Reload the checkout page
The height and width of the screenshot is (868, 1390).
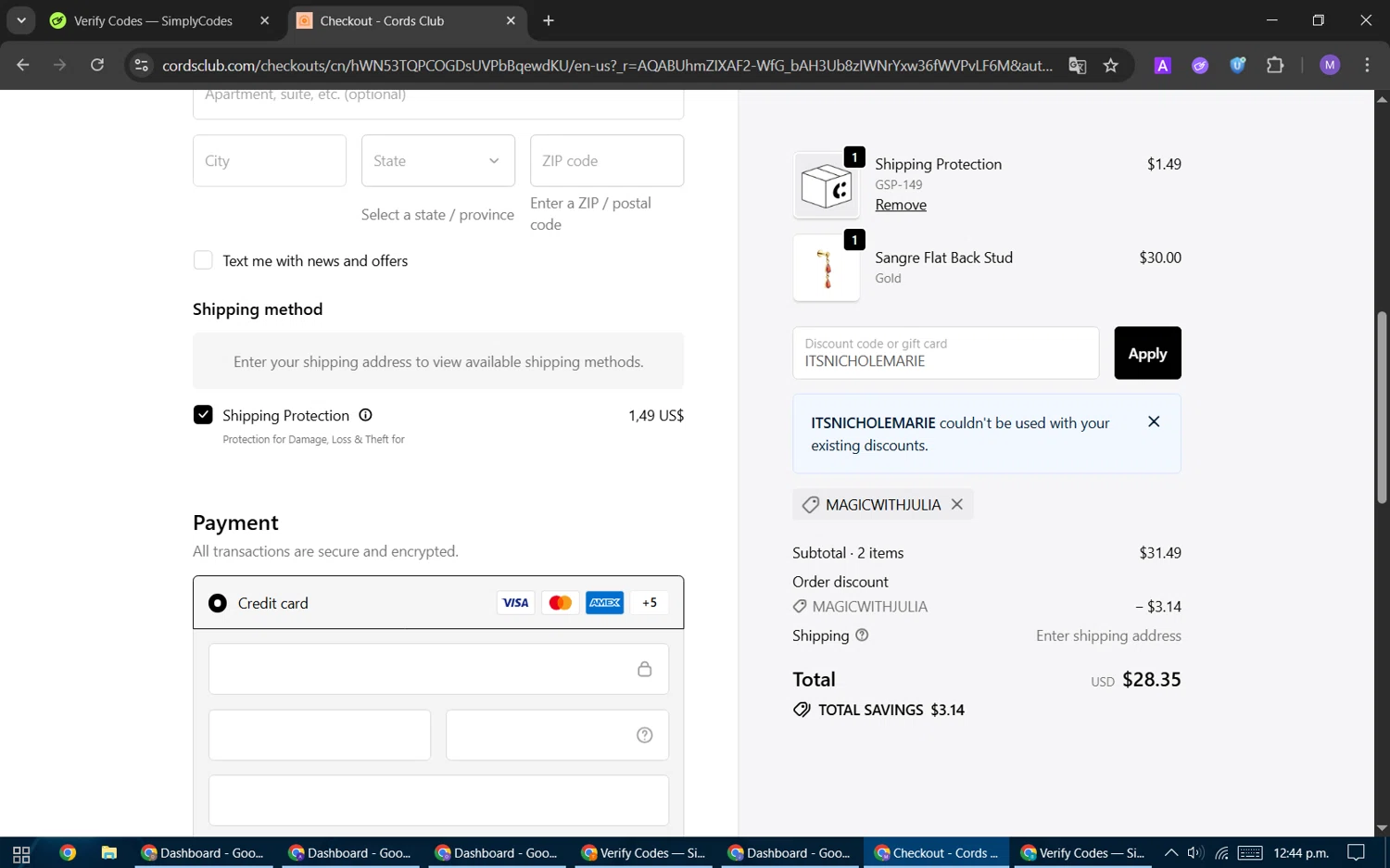tap(97, 65)
